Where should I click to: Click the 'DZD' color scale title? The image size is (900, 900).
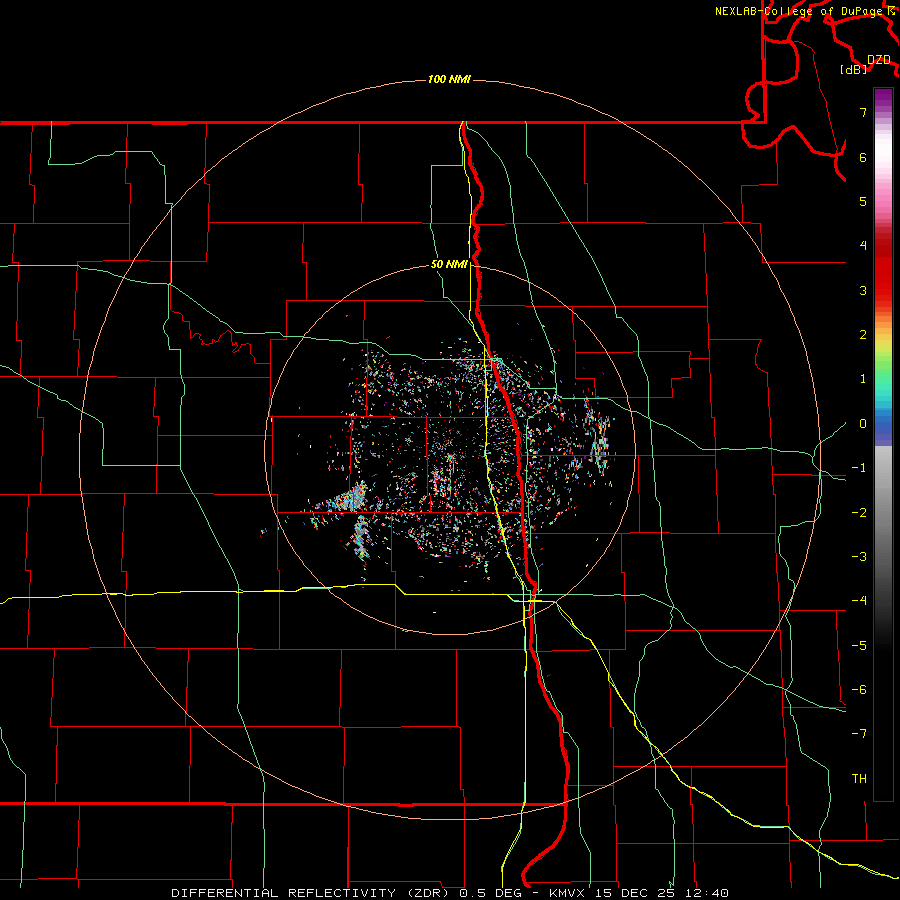(x=879, y=60)
